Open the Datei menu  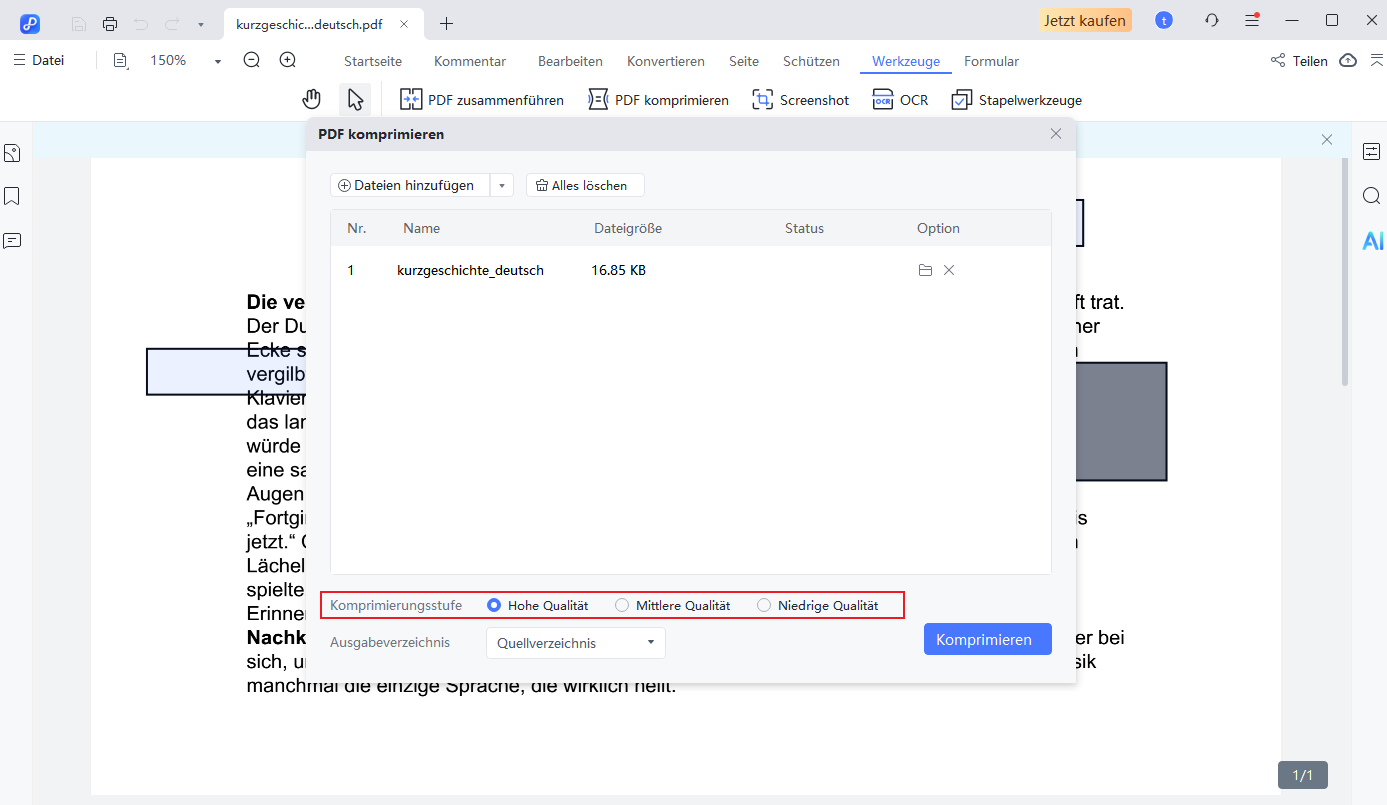[38, 60]
